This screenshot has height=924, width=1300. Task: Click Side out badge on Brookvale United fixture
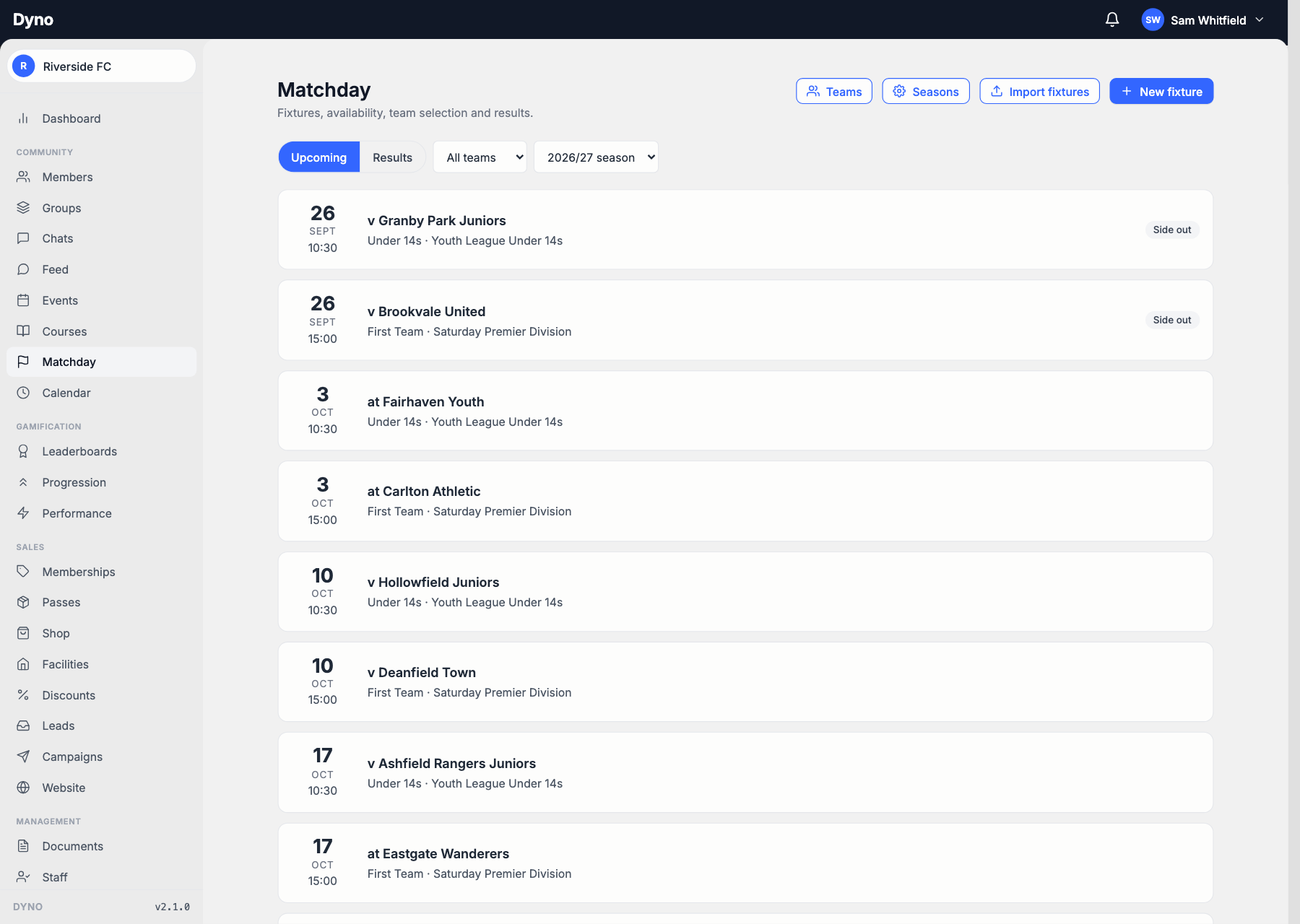tap(1172, 320)
